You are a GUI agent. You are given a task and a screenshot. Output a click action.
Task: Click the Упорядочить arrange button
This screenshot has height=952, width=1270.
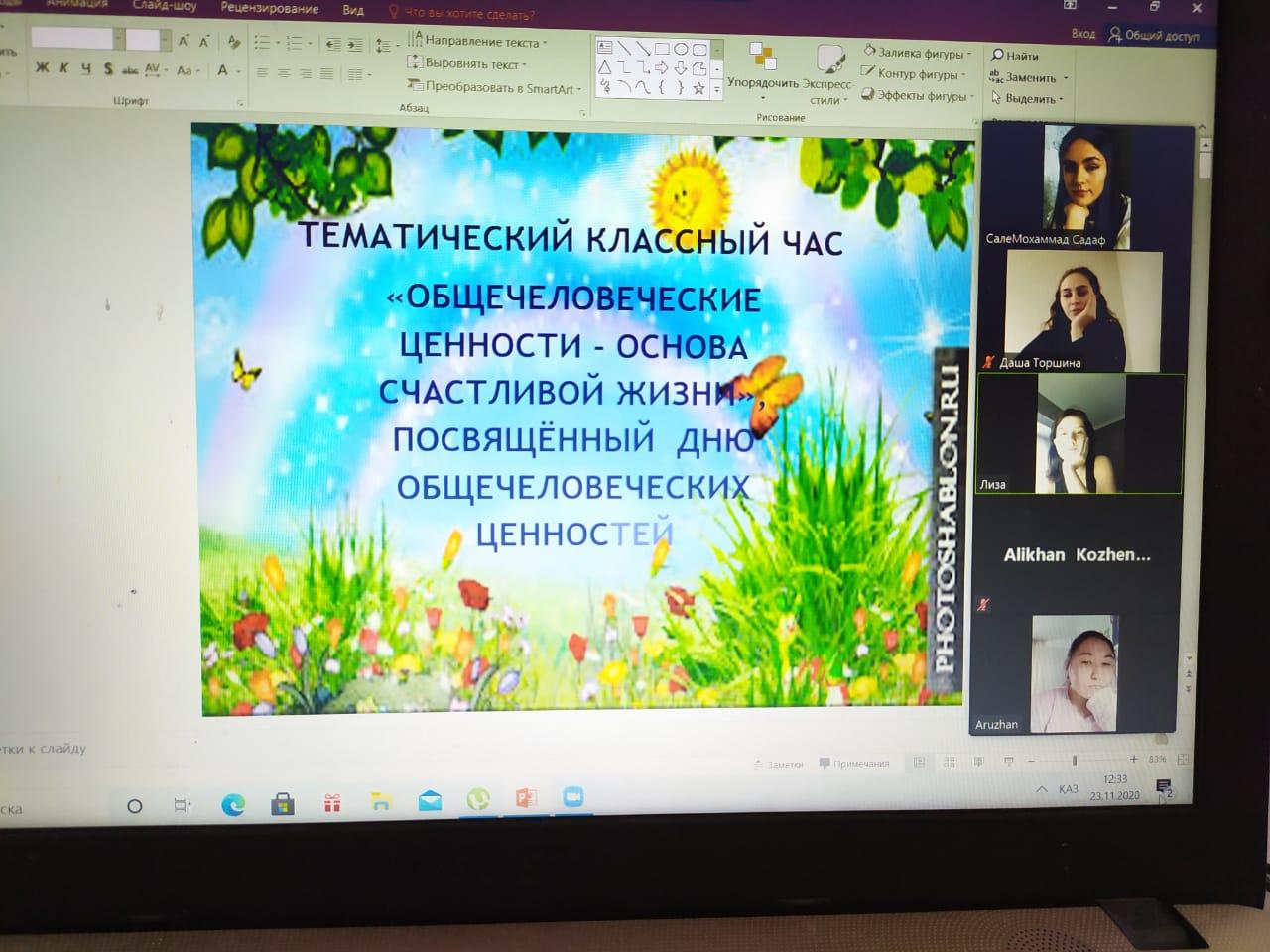[762, 71]
